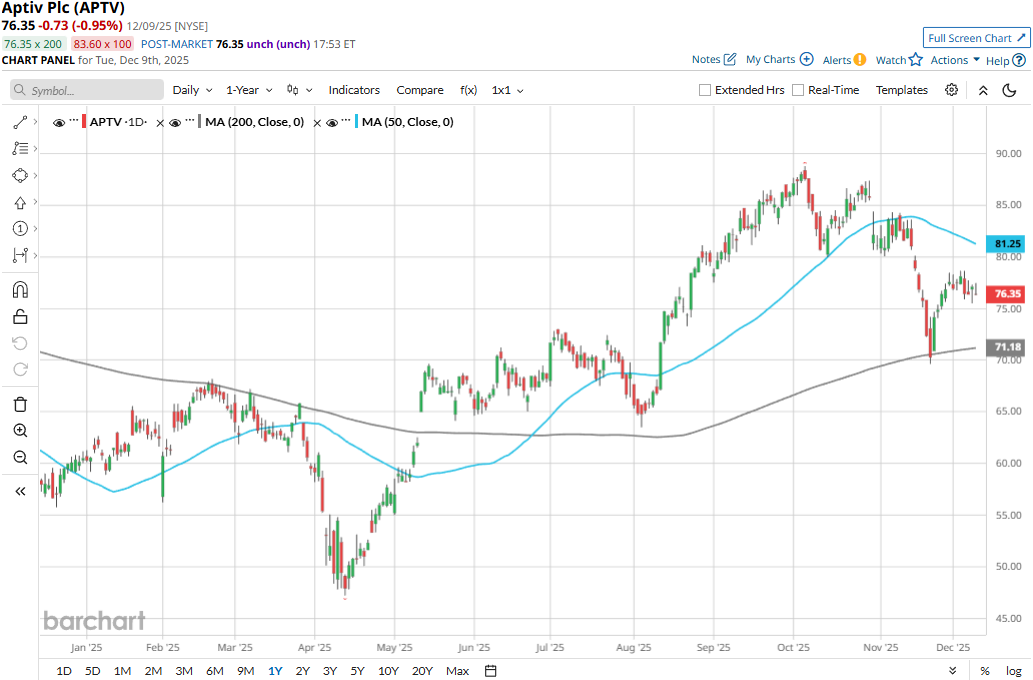Enable the Extended Hrs checkbox

(x=705, y=90)
